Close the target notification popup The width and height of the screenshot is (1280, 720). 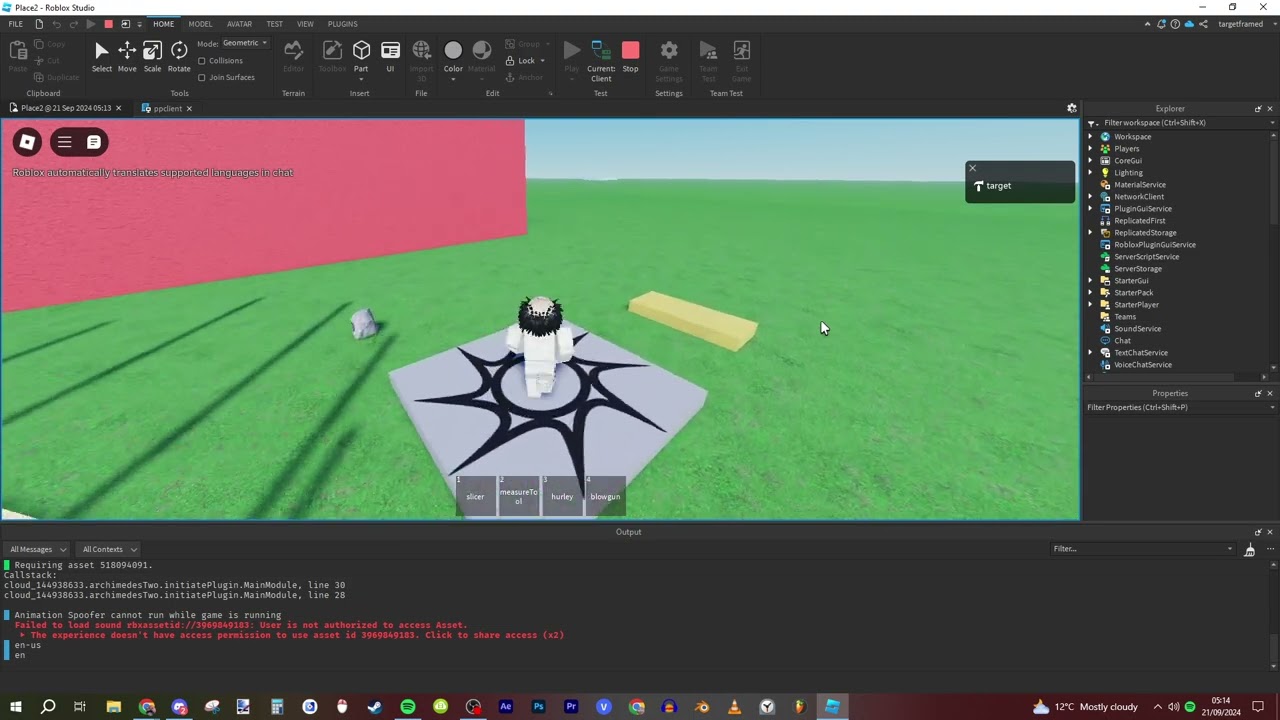pyautogui.click(x=972, y=168)
